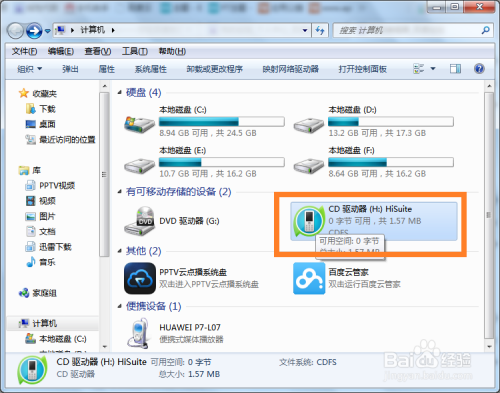Select 图片 library in the sidebar
Image resolution: width=500 pixels, height=393 pixels.
coord(47,216)
